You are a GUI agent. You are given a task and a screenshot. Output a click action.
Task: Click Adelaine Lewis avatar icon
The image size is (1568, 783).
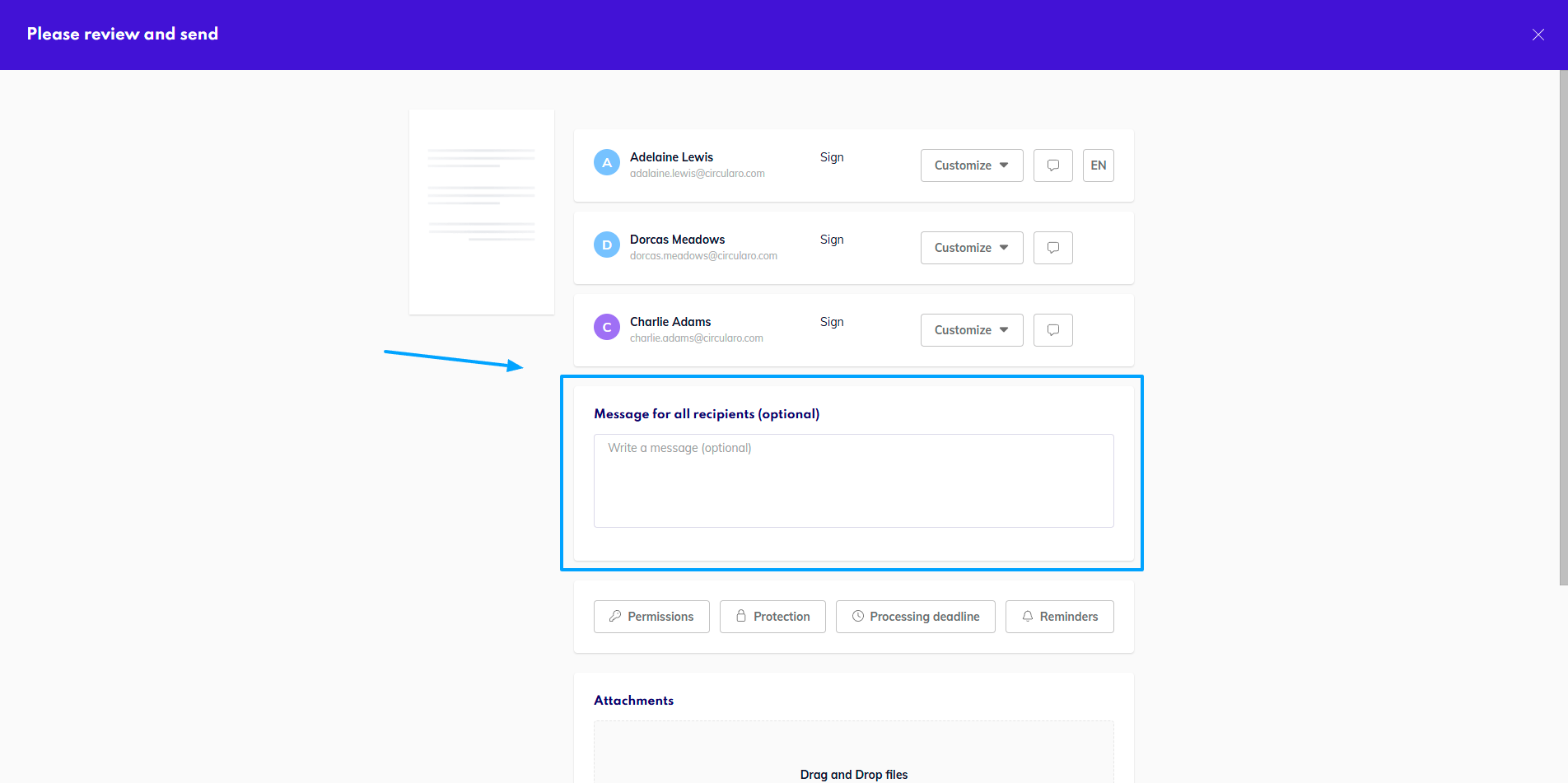tap(607, 163)
